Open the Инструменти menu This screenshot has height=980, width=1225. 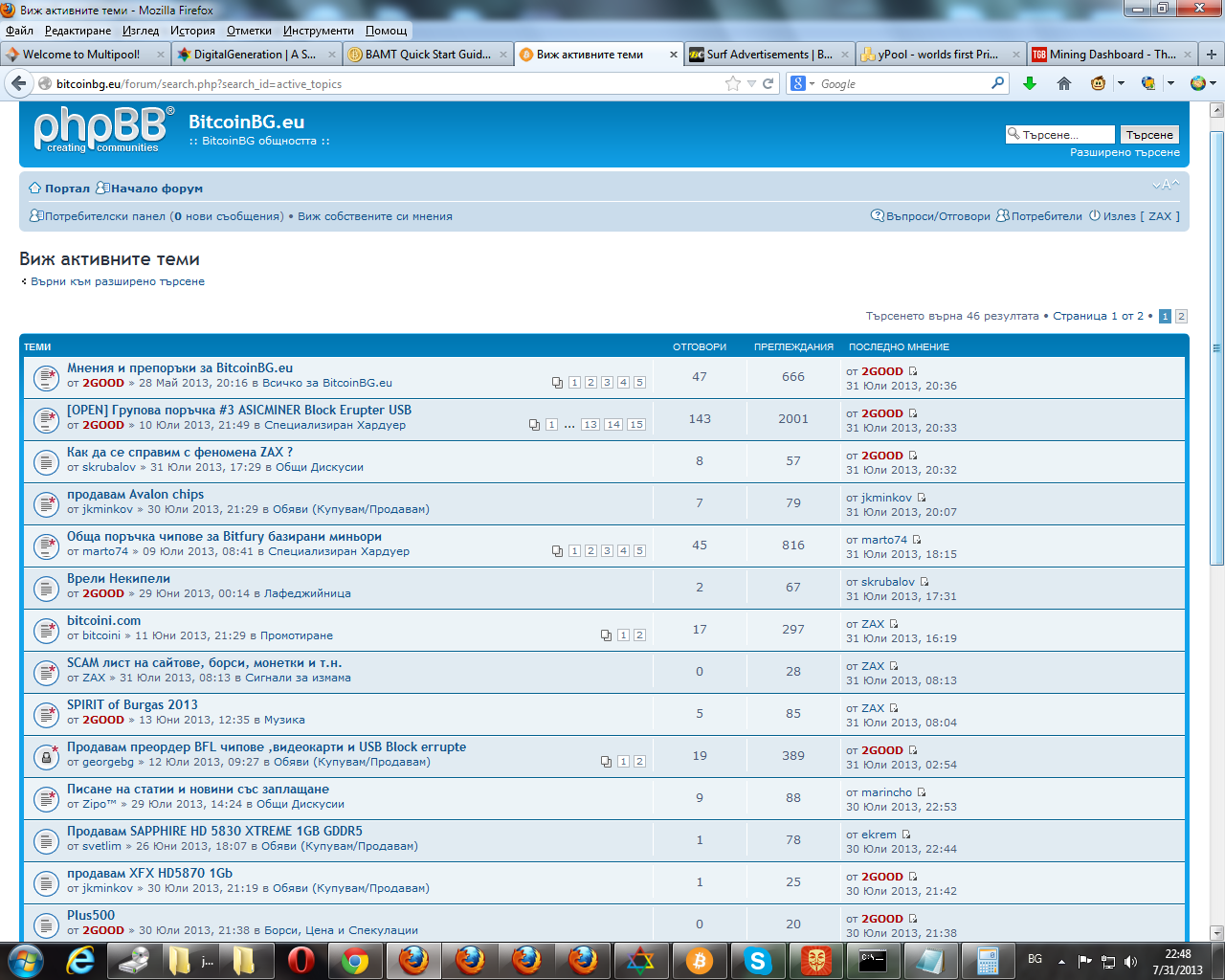point(318,30)
